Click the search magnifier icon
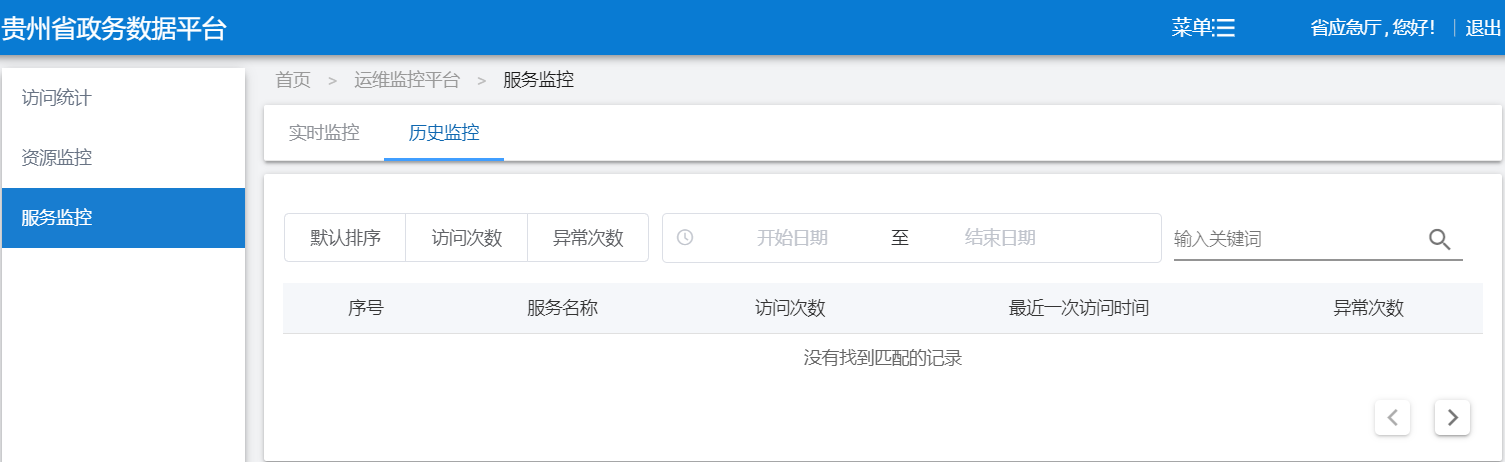 pos(1439,239)
